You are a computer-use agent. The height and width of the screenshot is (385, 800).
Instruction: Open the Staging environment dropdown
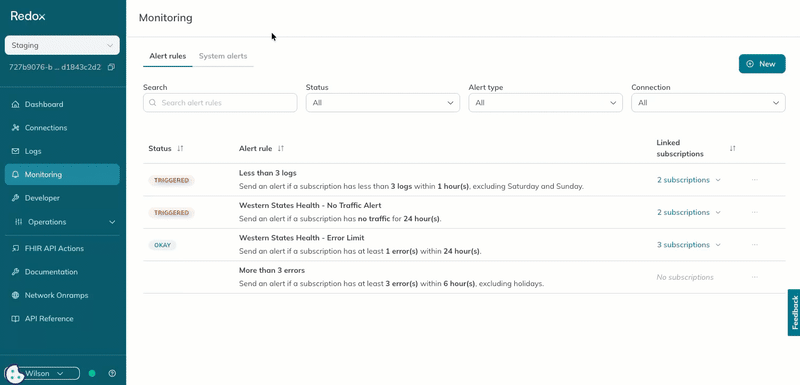pyautogui.click(x=62, y=45)
